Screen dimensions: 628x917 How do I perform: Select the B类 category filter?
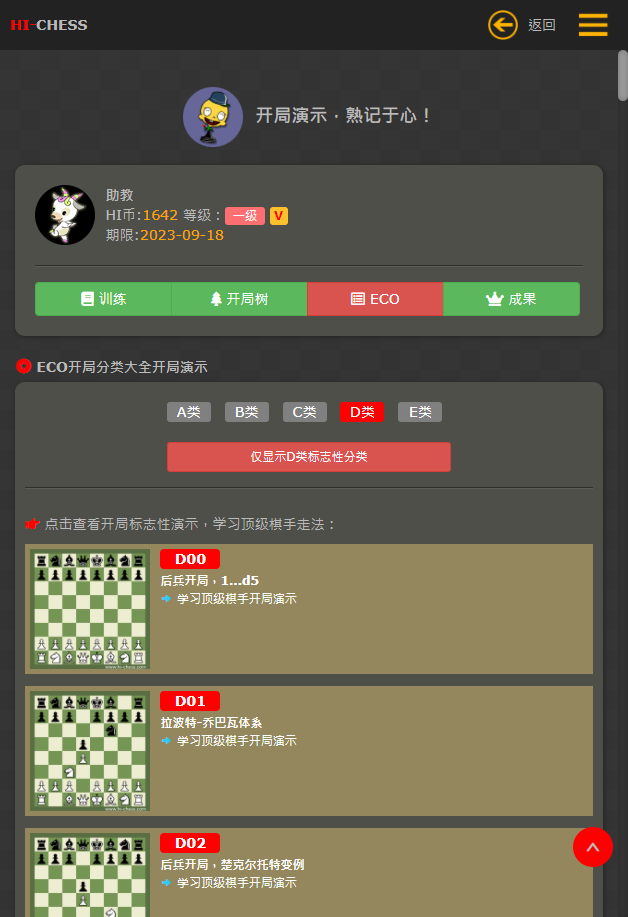(x=247, y=412)
